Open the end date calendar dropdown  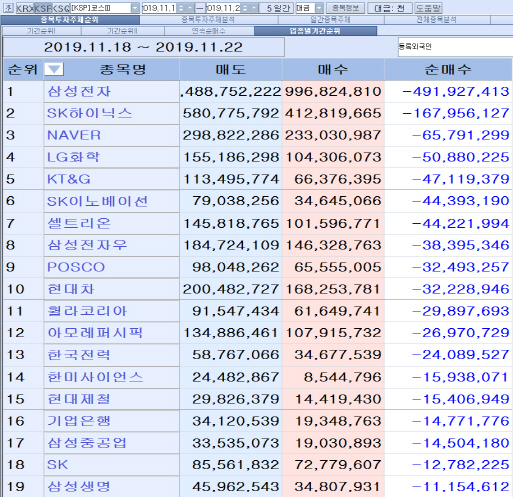tap(253, 8)
